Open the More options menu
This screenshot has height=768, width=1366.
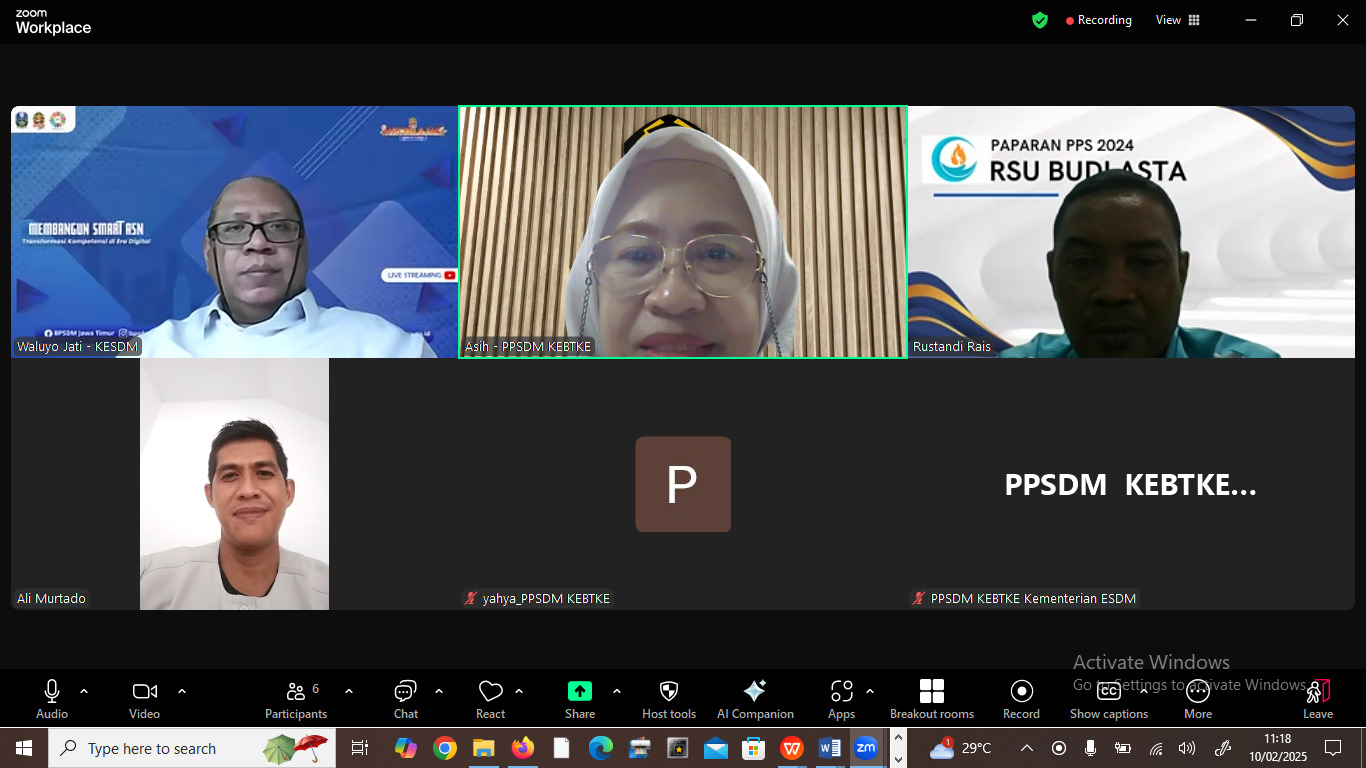[x=1198, y=699]
